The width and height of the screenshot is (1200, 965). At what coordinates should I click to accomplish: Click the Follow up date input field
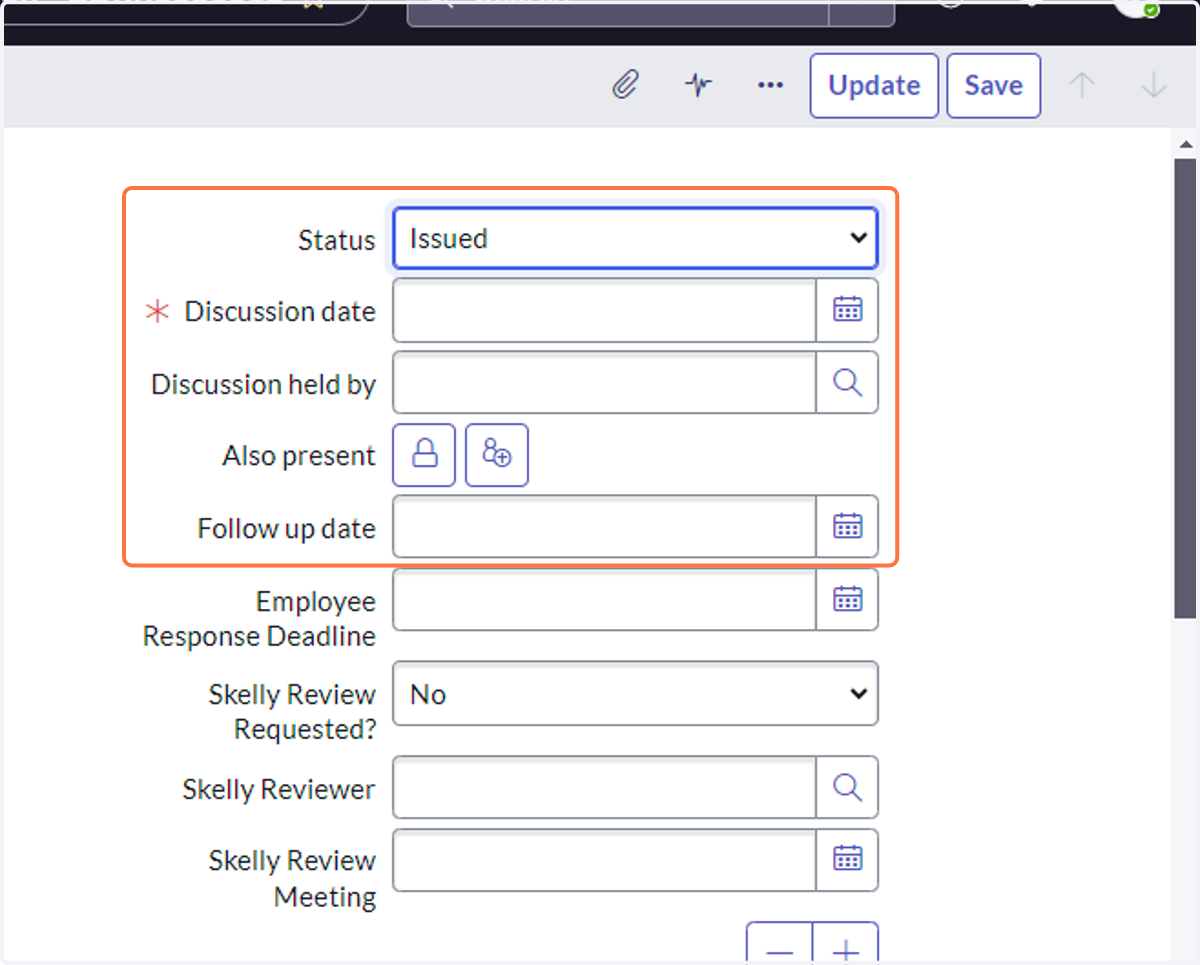(605, 526)
